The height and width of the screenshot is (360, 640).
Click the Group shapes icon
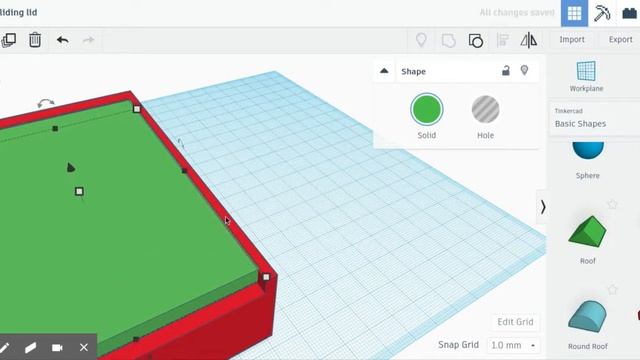[x=449, y=40]
